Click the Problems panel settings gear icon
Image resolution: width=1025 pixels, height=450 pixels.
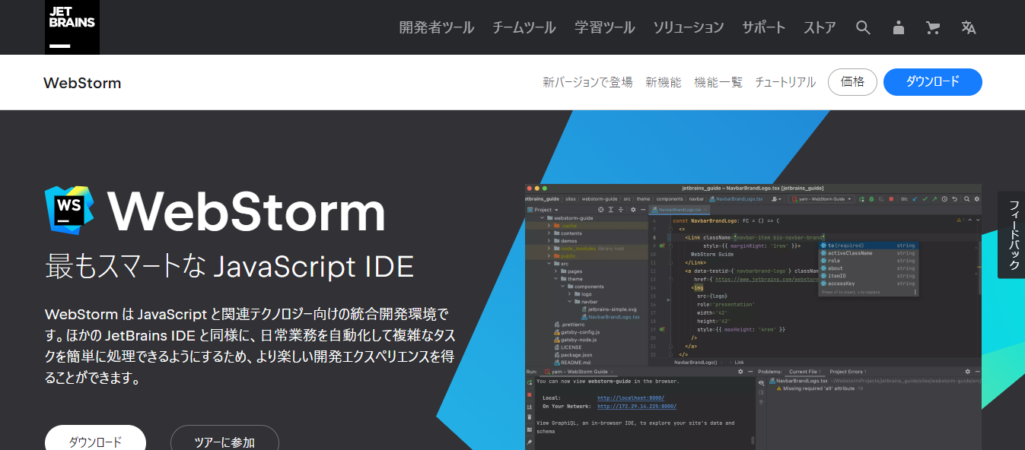coord(967,372)
